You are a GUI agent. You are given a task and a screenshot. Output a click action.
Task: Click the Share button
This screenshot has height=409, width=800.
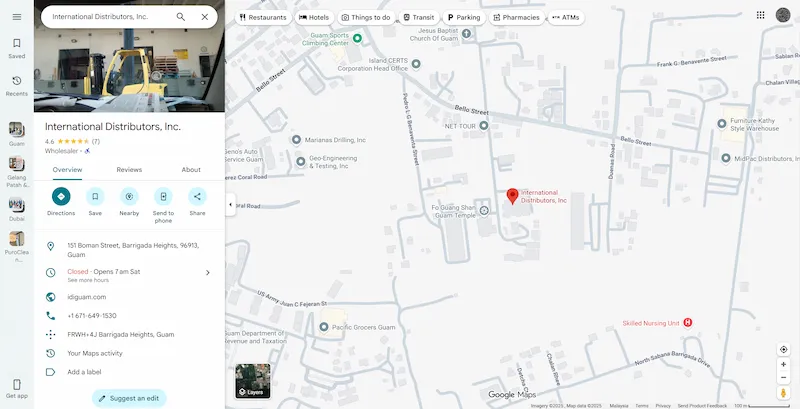[x=197, y=196]
